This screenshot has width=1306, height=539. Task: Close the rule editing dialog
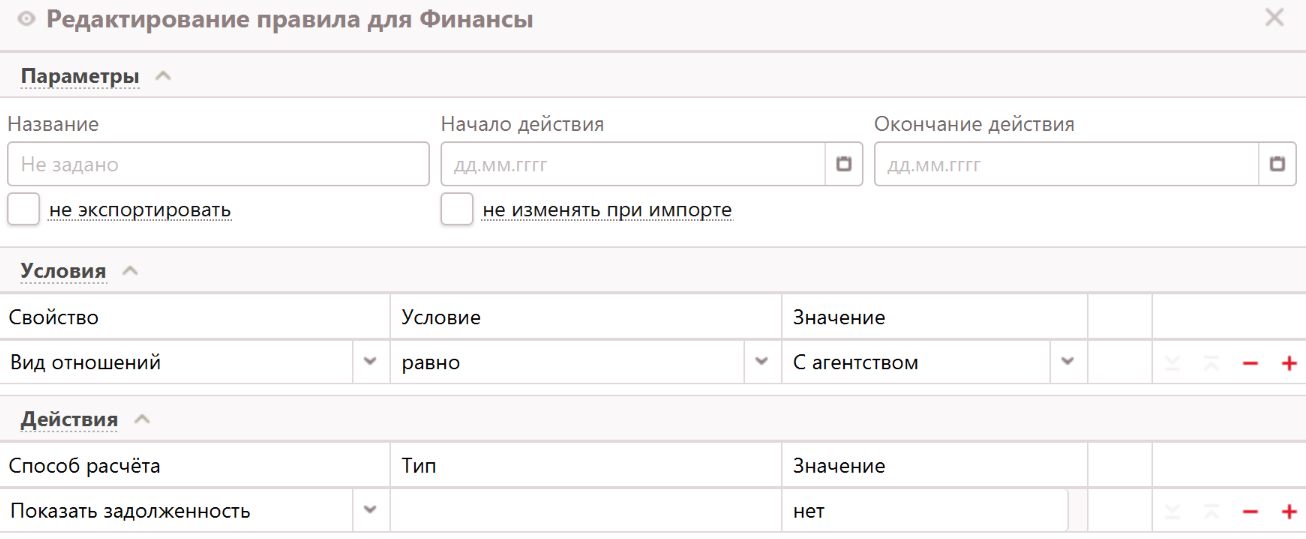(x=1274, y=18)
